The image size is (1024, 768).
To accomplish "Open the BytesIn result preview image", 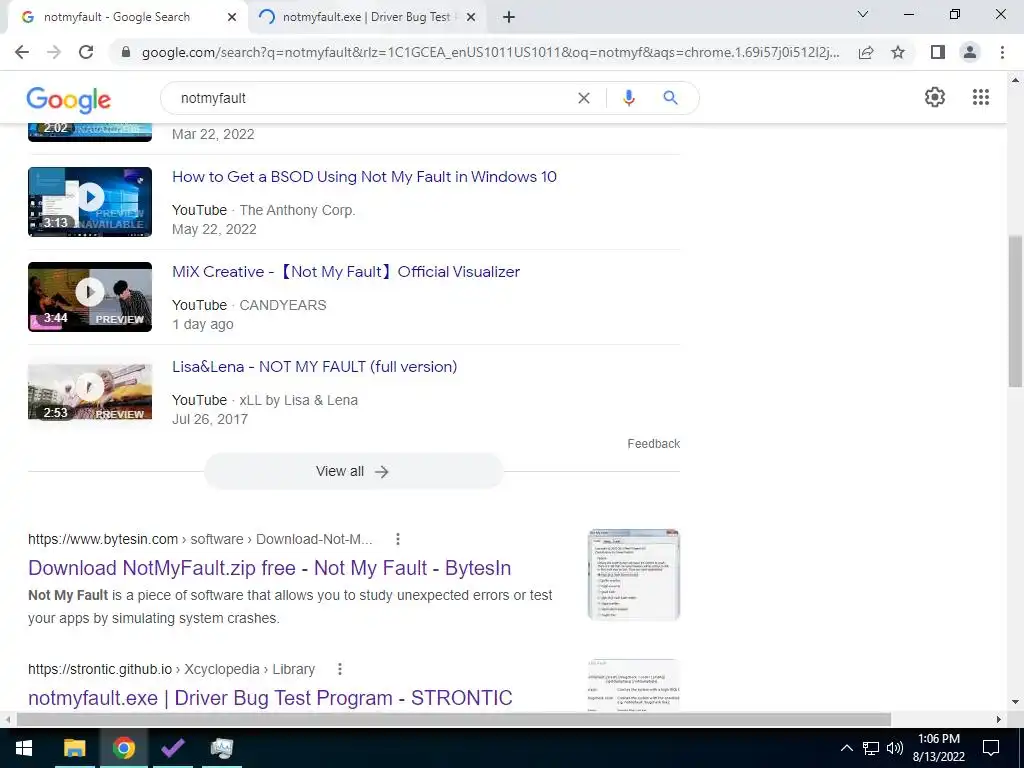I will [633, 575].
